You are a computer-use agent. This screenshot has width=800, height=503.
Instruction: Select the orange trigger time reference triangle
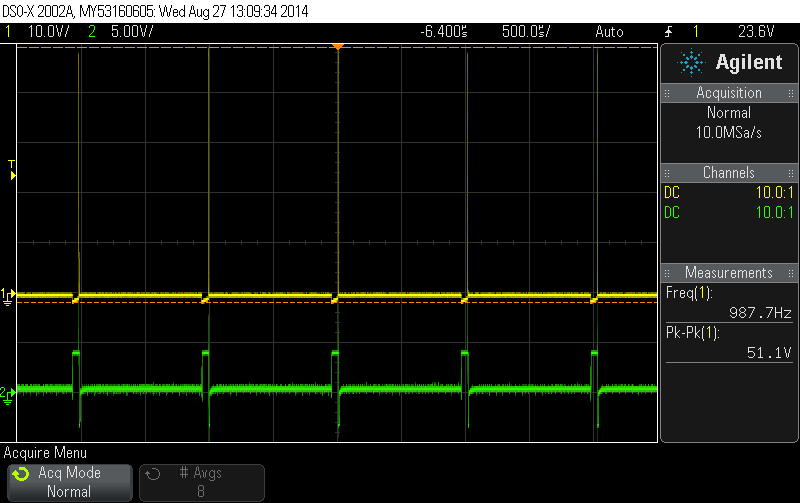tap(337, 47)
